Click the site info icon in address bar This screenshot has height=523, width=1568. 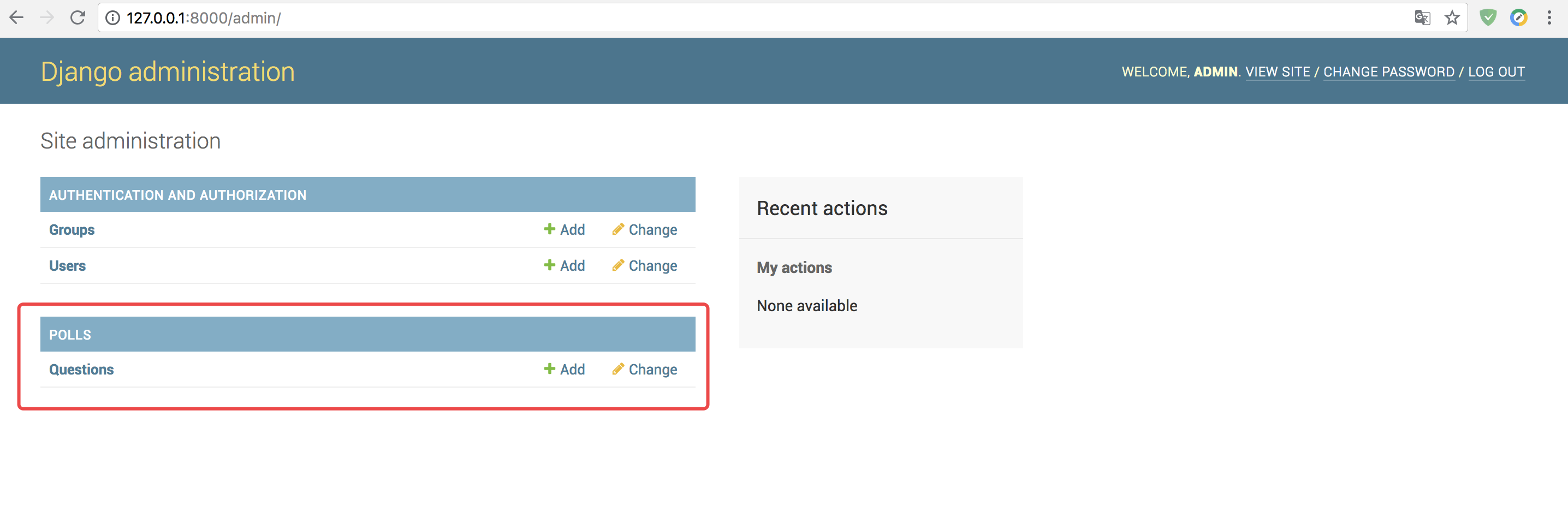112,17
